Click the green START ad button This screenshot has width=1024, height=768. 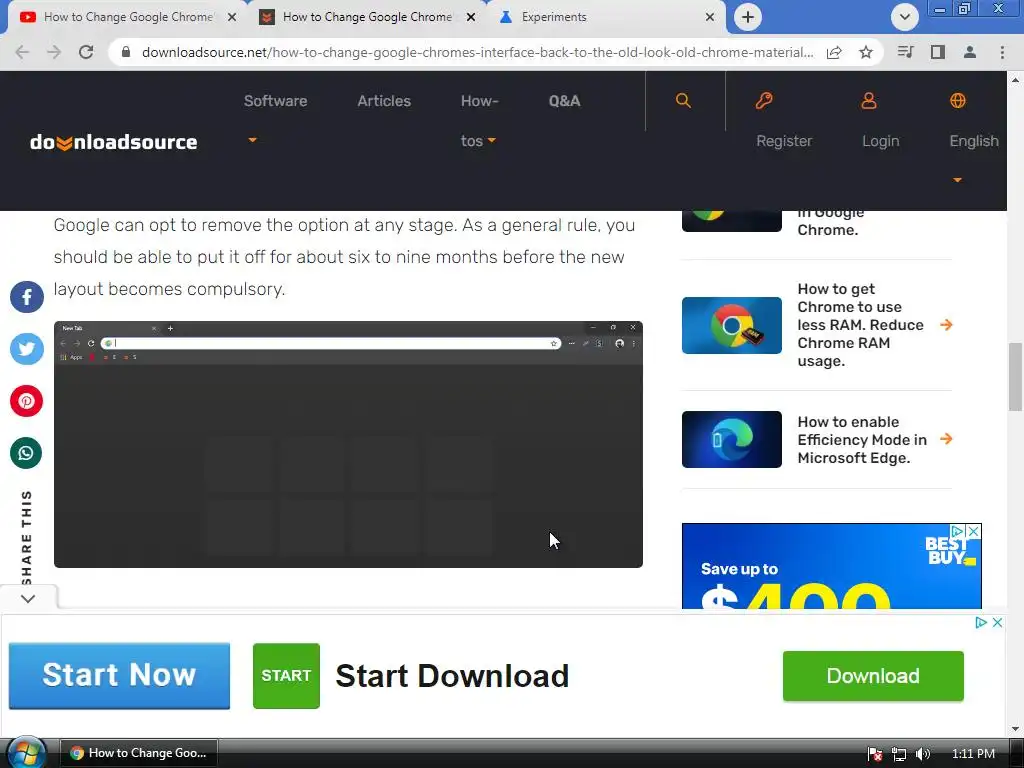(287, 676)
